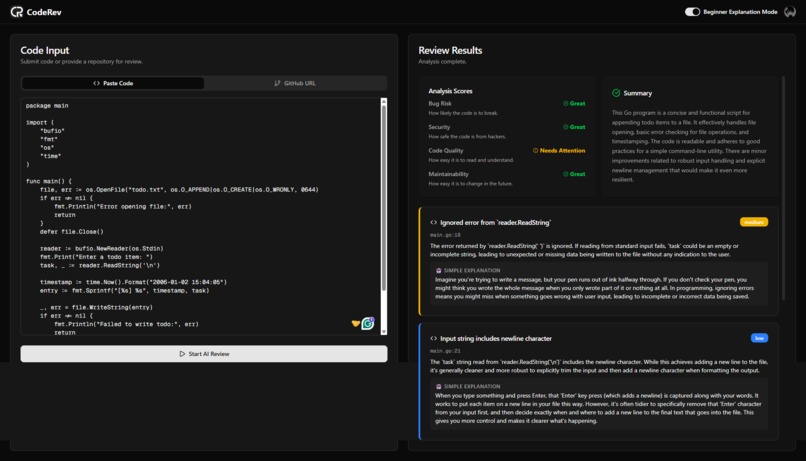Click code icon beside 'Ignored error' title

433,223
